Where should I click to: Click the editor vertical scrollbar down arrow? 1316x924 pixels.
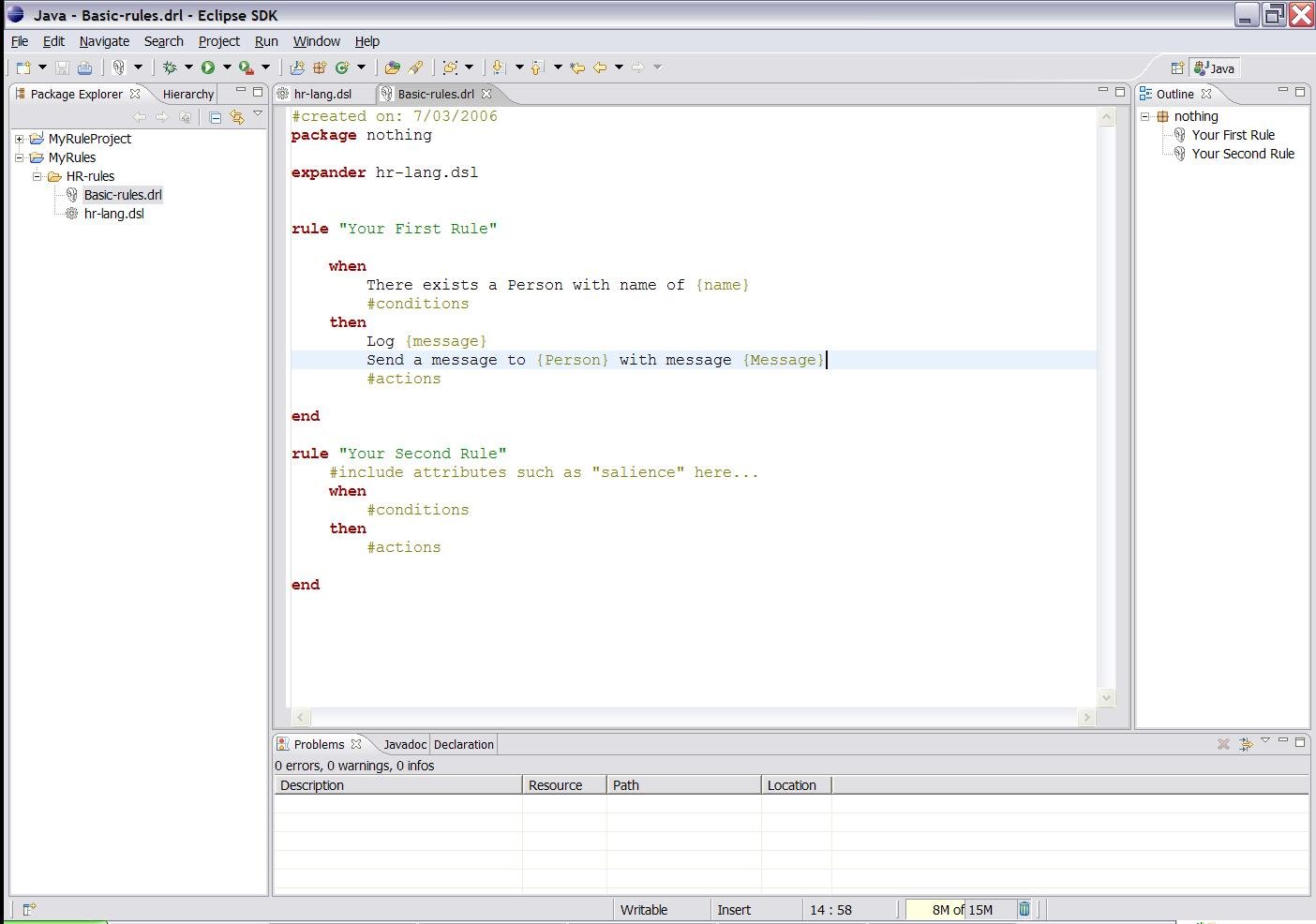pyautogui.click(x=1106, y=697)
